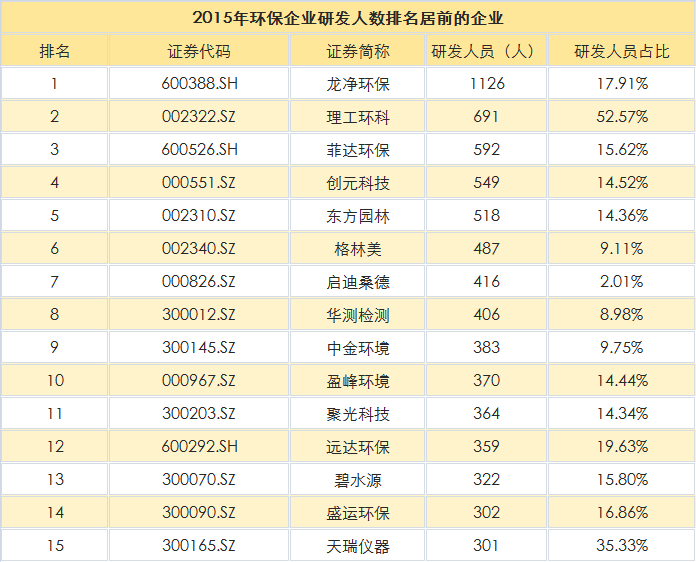Select the headcount value 549
The height and width of the screenshot is (562, 696).
click(x=486, y=182)
